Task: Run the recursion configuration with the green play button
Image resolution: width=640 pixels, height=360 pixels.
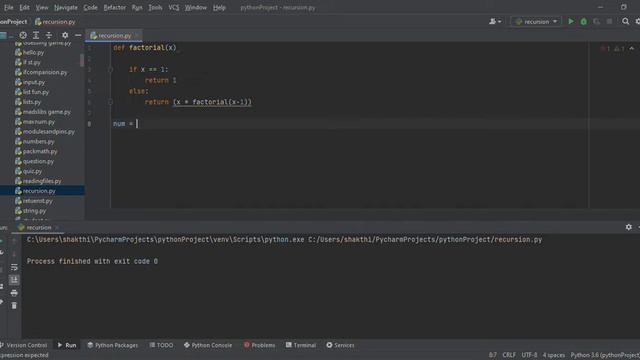Action: (x=571, y=22)
